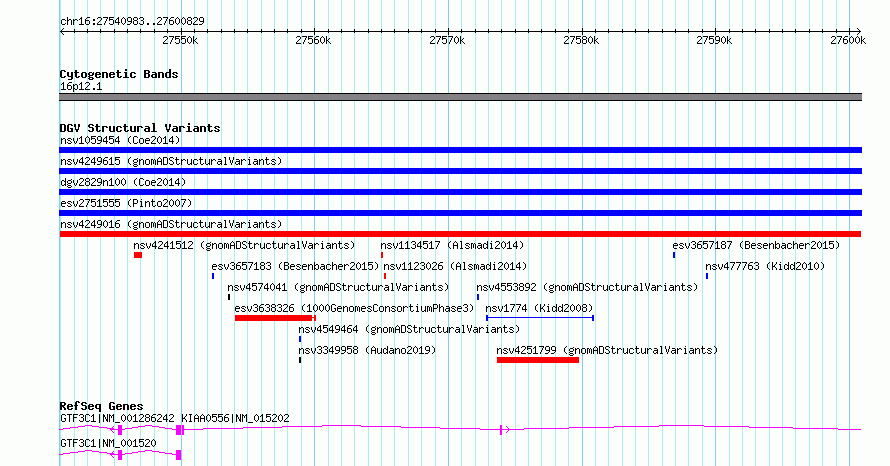Click the RefSeq Genes track title

point(101,406)
